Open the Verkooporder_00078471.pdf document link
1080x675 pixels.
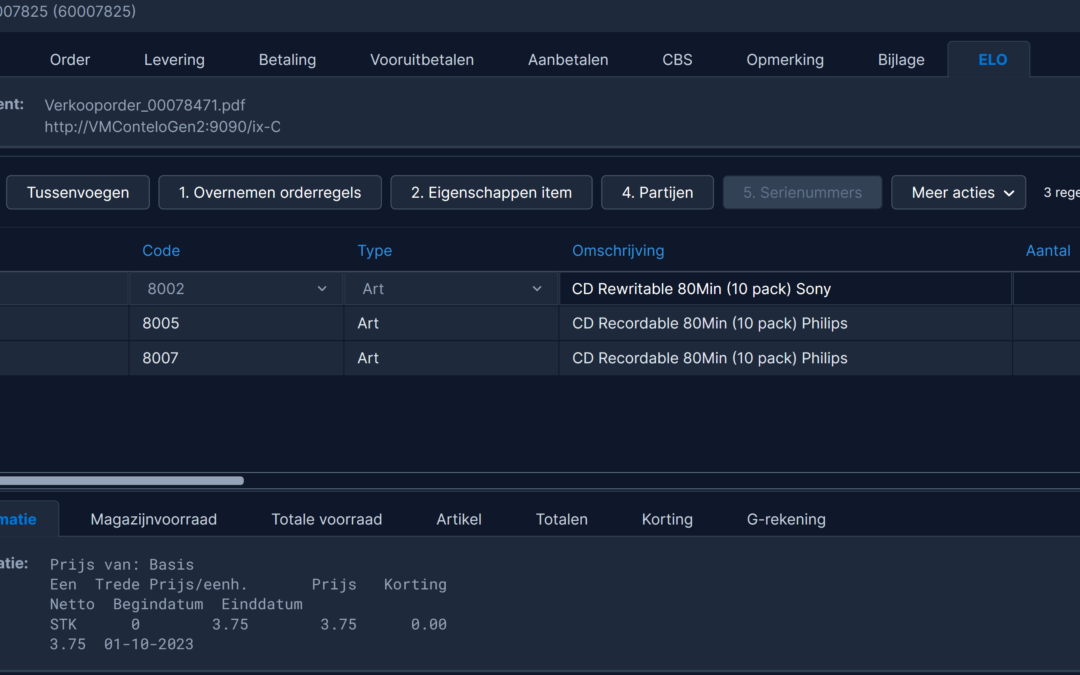(x=145, y=105)
